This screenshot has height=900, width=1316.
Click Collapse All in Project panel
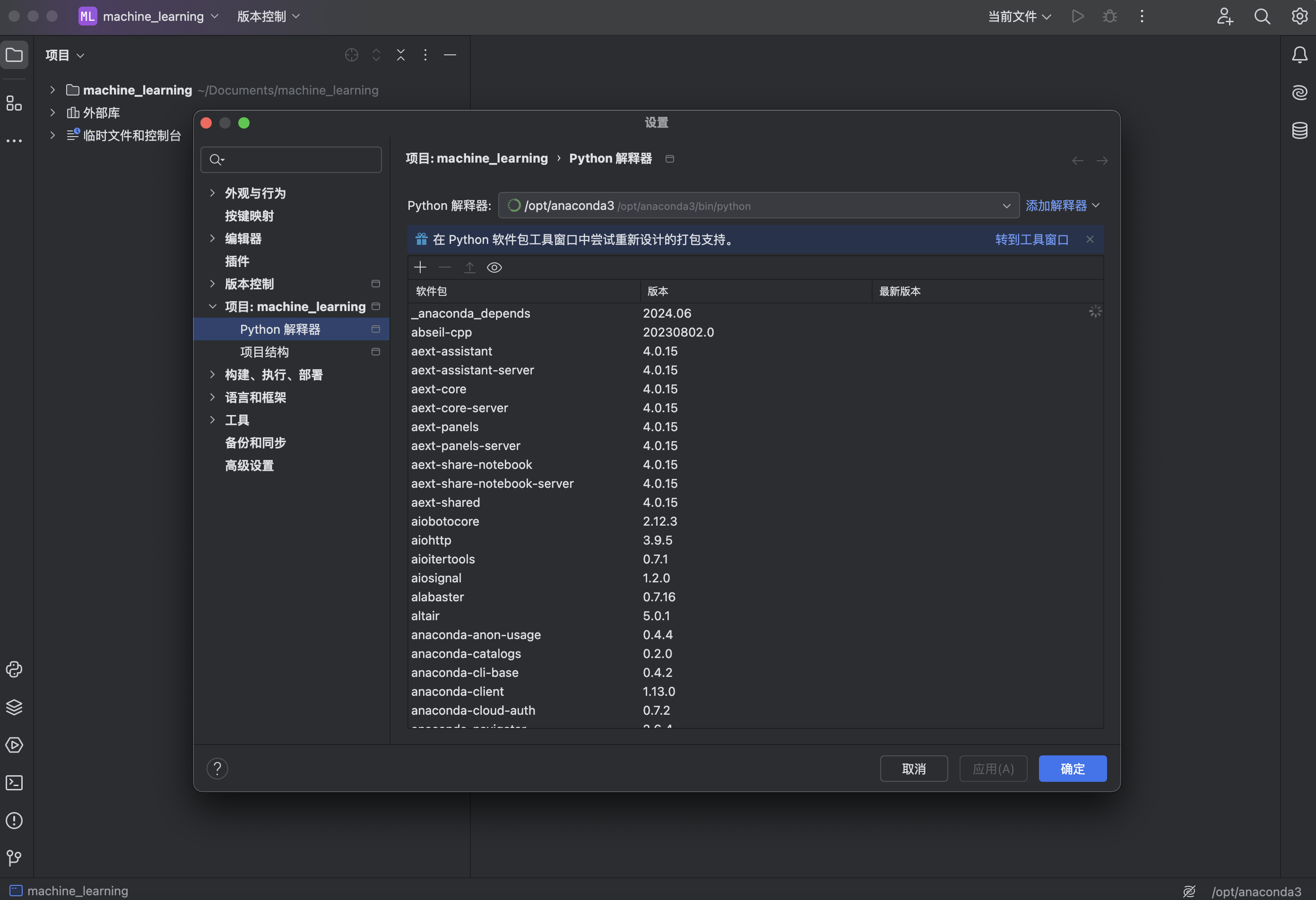401,55
